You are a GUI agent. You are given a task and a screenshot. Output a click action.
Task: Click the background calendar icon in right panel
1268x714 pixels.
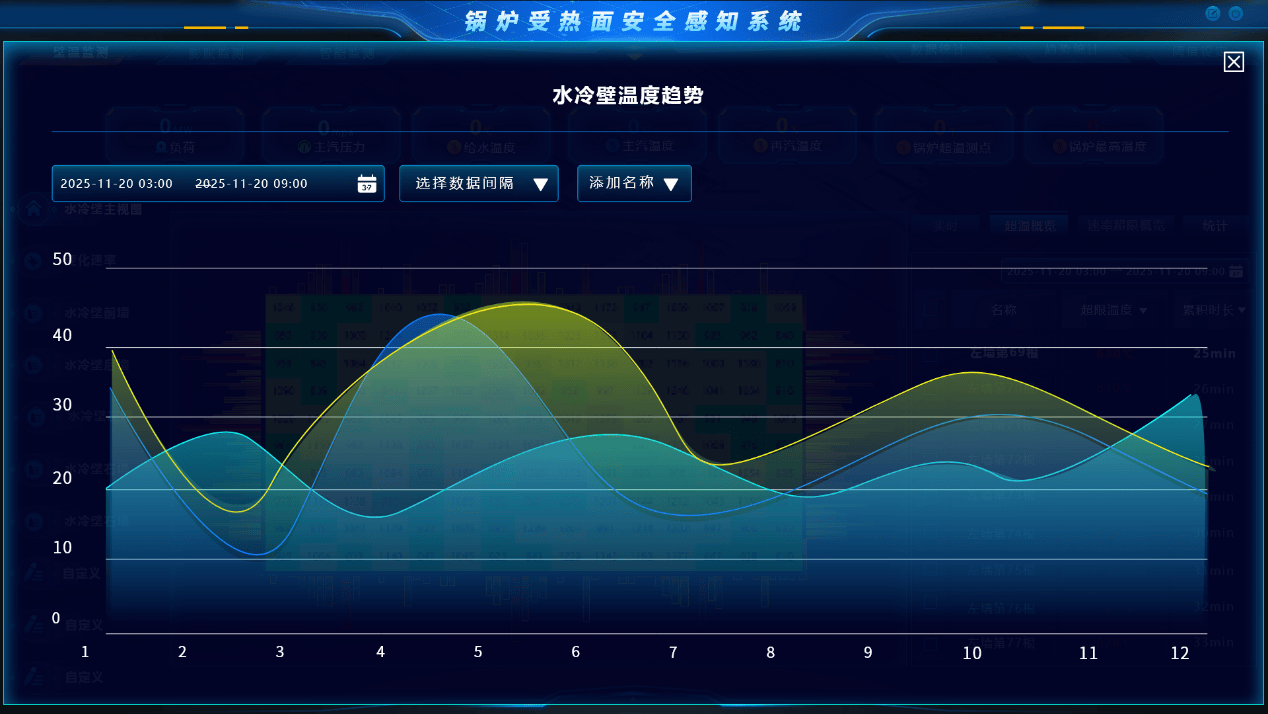1236,271
